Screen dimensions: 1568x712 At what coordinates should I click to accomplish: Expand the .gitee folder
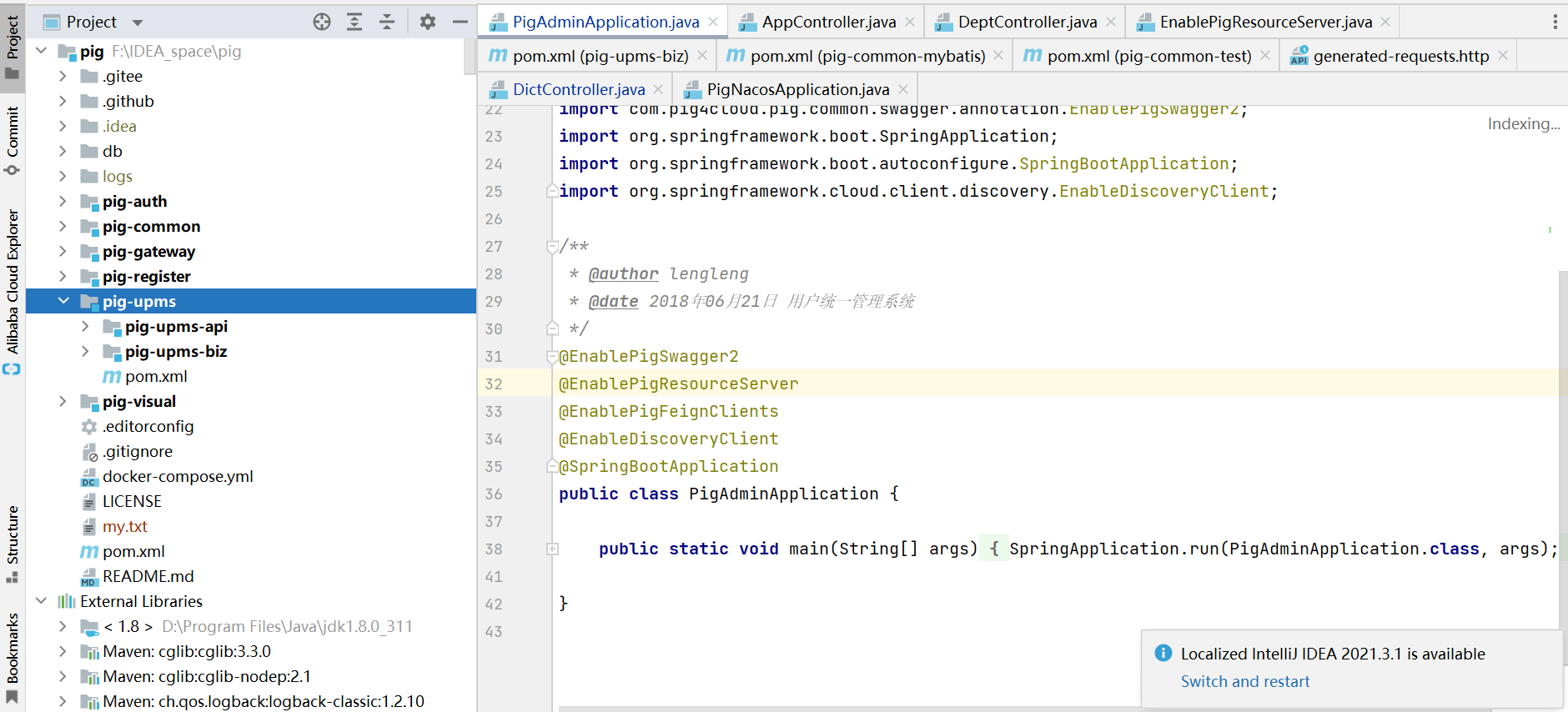(x=63, y=76)
